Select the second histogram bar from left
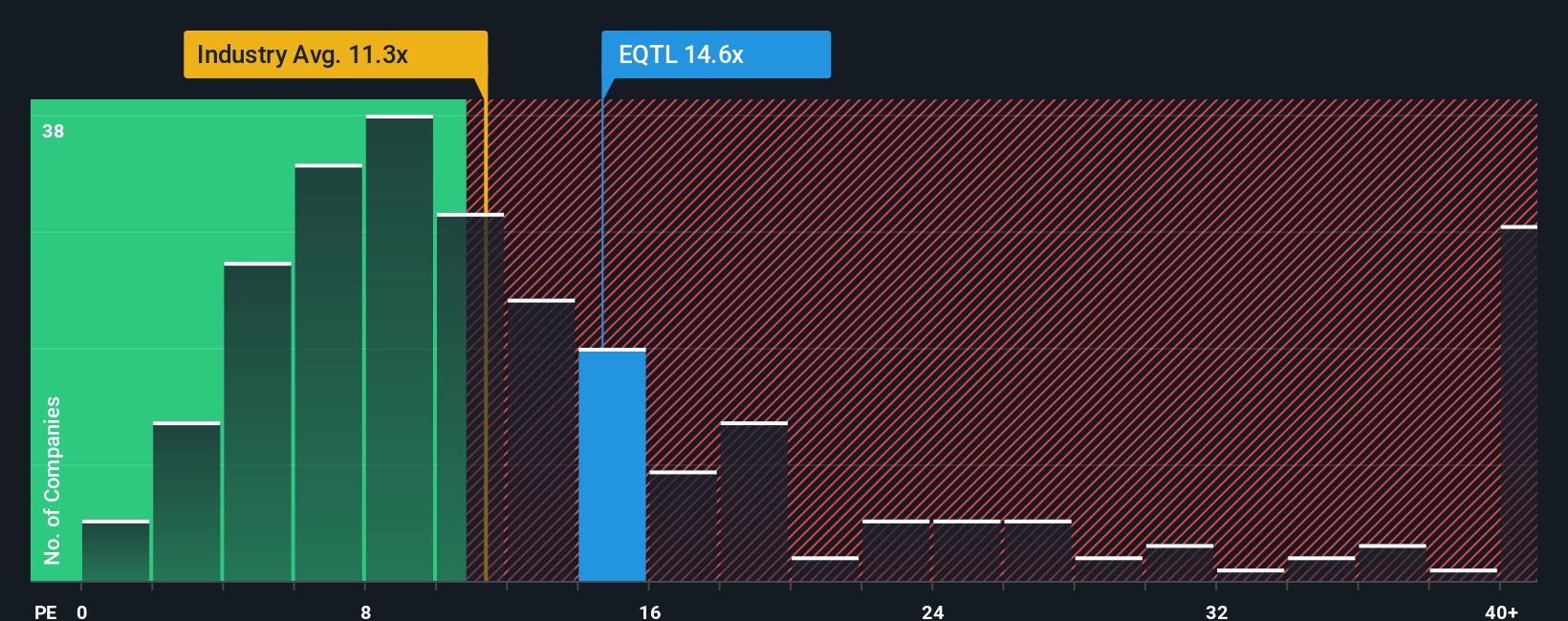The height and width of the screenshot is (621, 1568). [186, 502]
